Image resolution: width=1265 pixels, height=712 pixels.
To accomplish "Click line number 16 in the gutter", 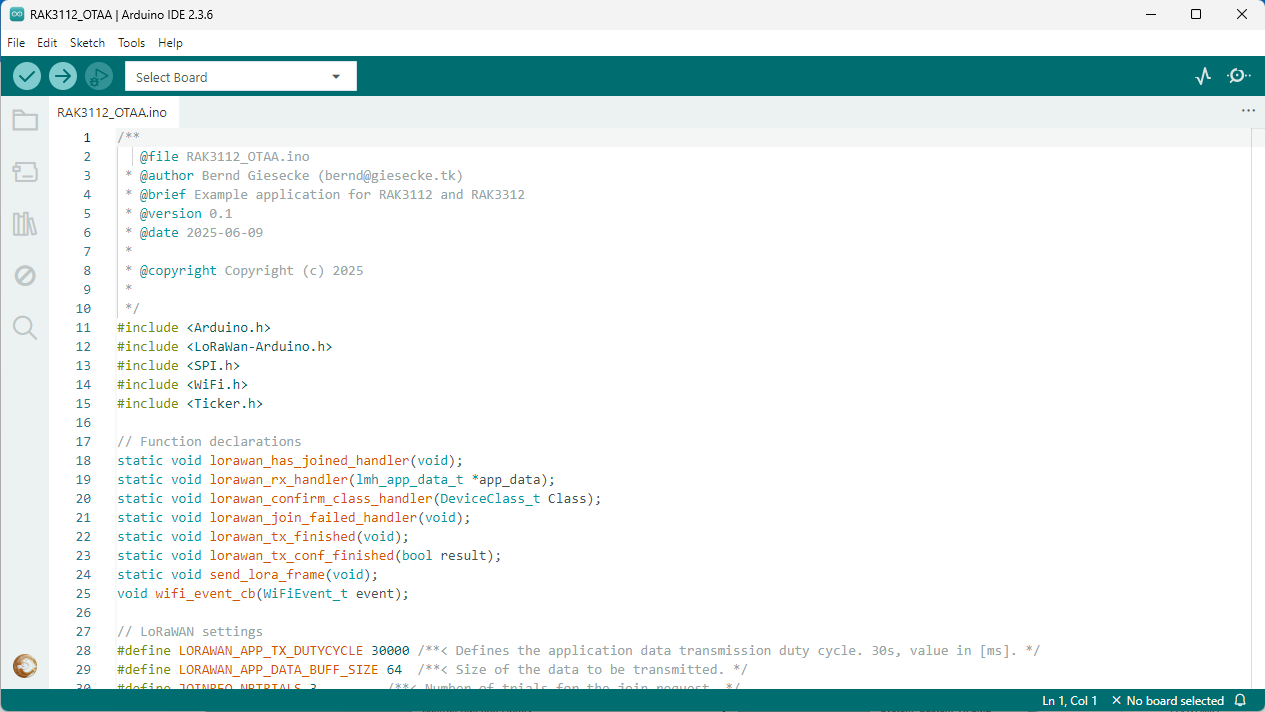I will click(83, 423).
